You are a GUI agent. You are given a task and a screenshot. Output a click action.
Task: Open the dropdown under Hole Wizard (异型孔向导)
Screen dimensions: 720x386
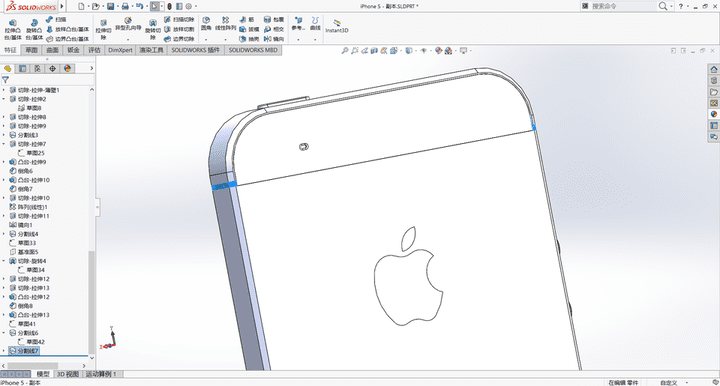[128, 39]
